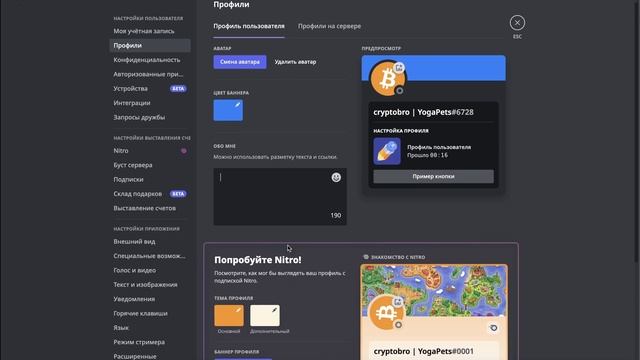Image resolution: width=640 pixels, height=360 pixels.
Task: Click the BETA badge next to Склад подарков
Action: point(178,194)
